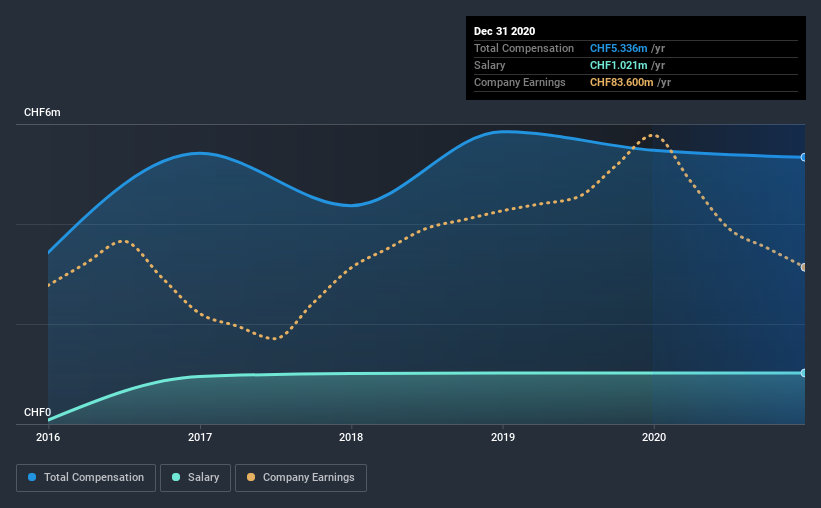Click the 2018 x-axis label
Viewport: 821px width, 508px height.
(351, 437)
